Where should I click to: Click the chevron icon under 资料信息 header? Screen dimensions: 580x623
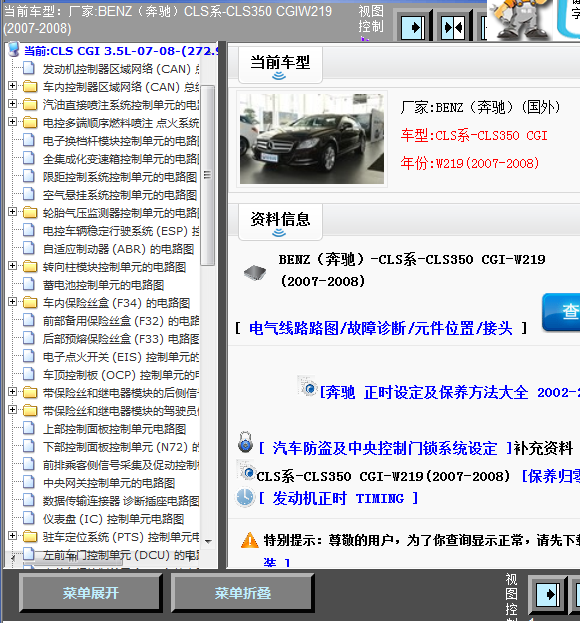click(x=279, y=233)
